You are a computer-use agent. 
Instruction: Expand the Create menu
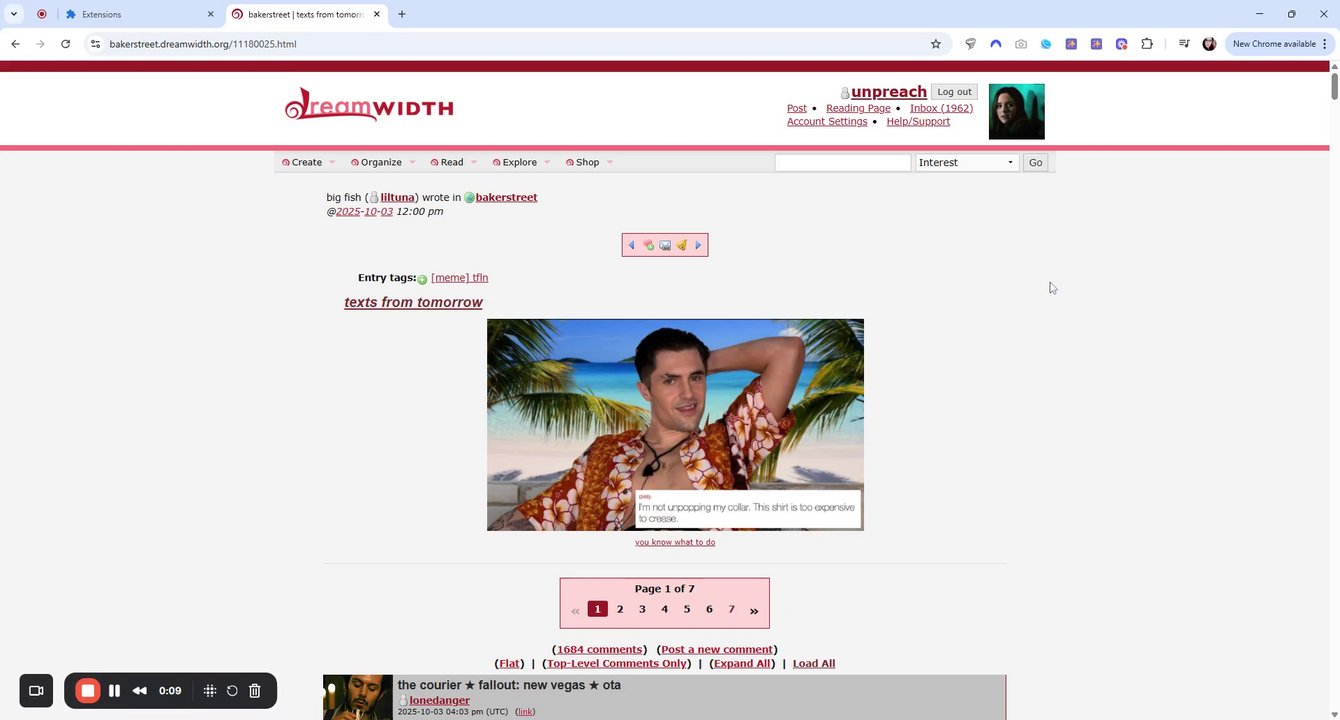[x=308, y=162]
